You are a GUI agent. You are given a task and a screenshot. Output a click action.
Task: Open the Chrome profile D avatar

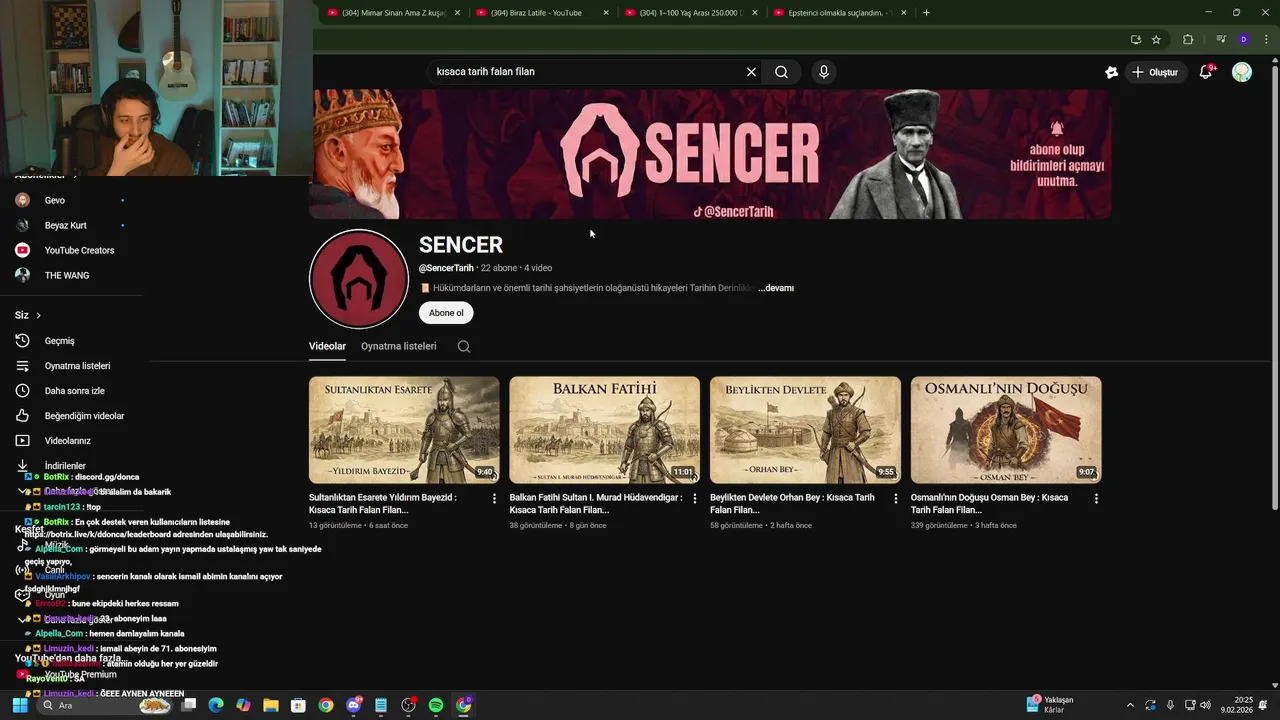(x=1243, y=40)
